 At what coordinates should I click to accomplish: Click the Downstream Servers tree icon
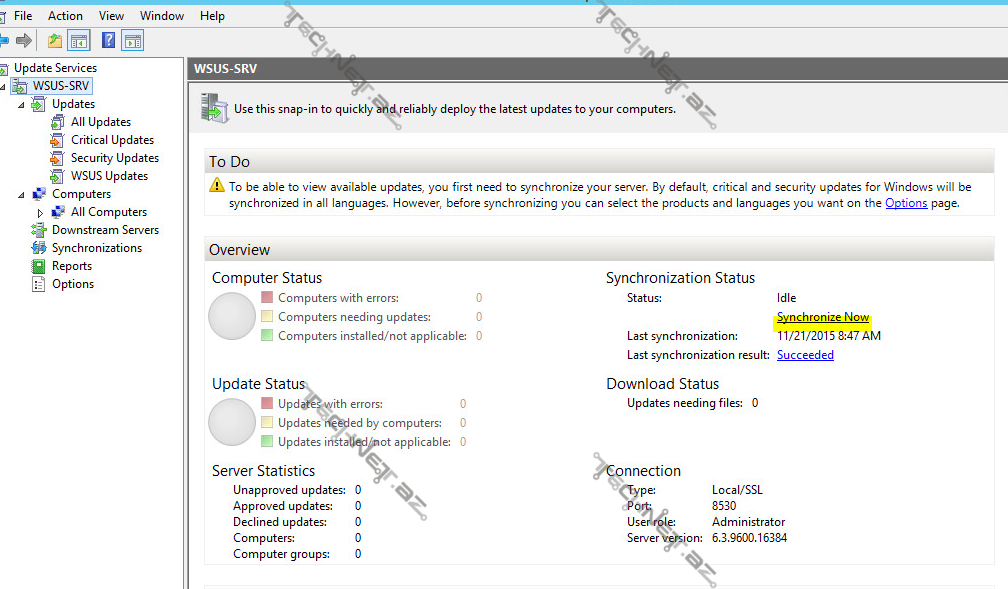coord(39,230)
